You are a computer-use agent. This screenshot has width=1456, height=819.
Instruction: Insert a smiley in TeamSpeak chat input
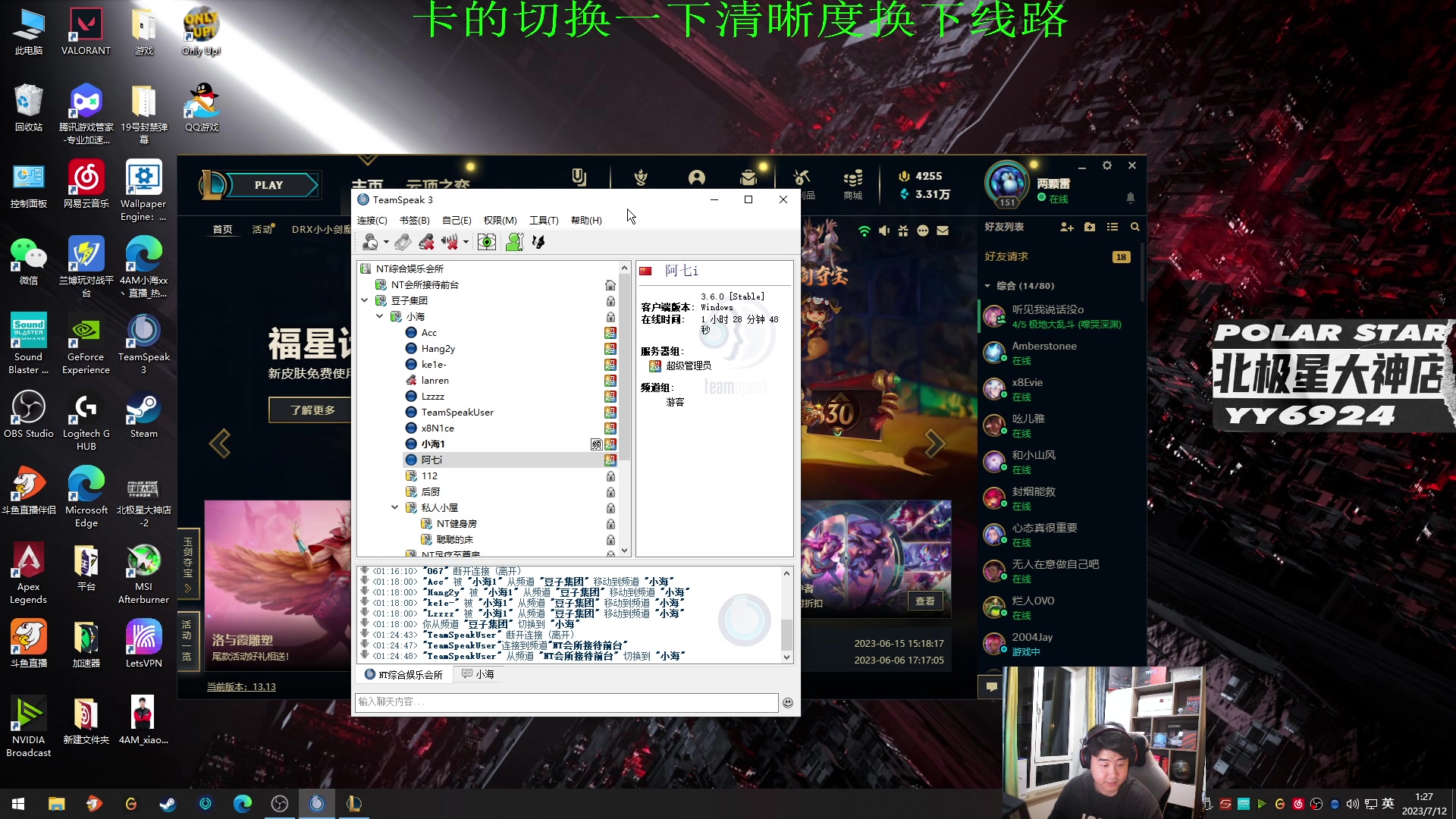788,703
